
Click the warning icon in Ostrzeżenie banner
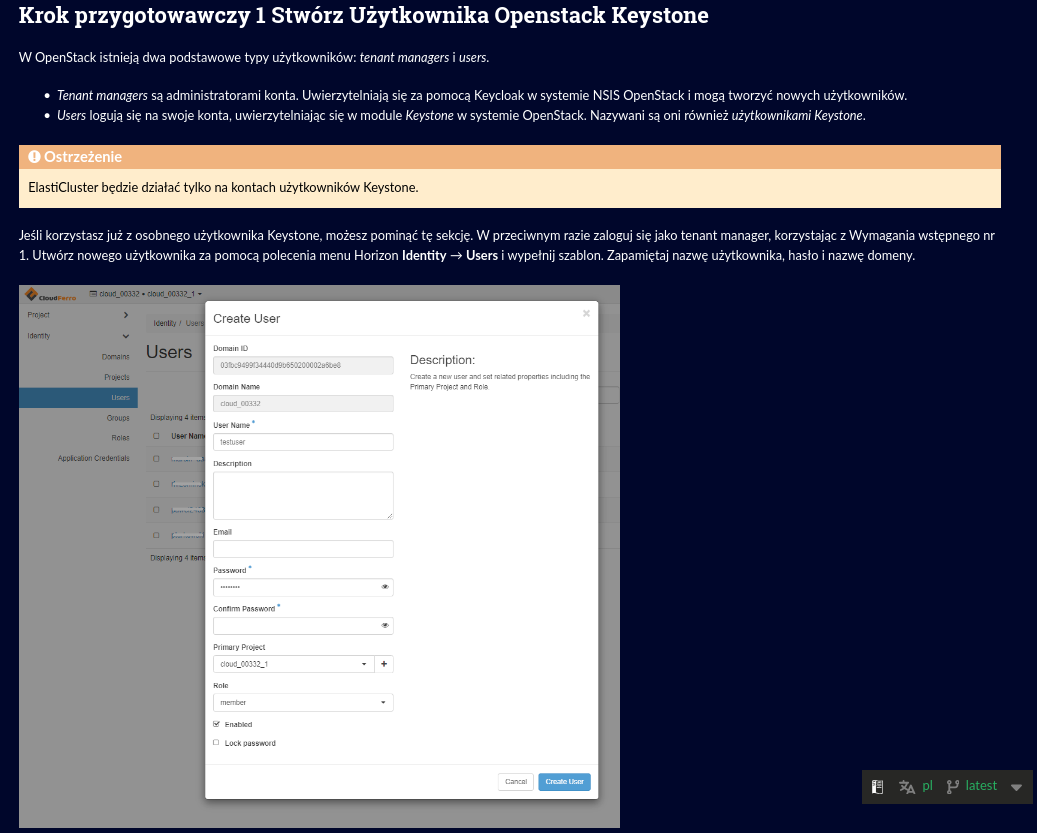(35, 157)
